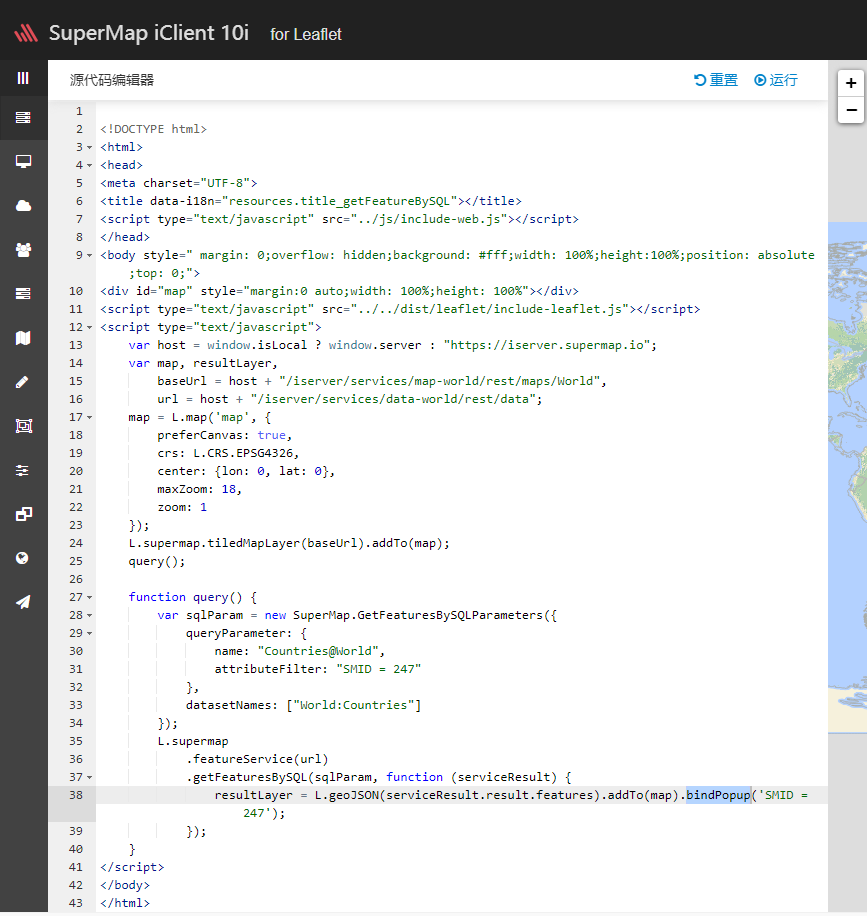Collapse the fold arrow at line 37
867x916 pixels.
coord(89,777)
